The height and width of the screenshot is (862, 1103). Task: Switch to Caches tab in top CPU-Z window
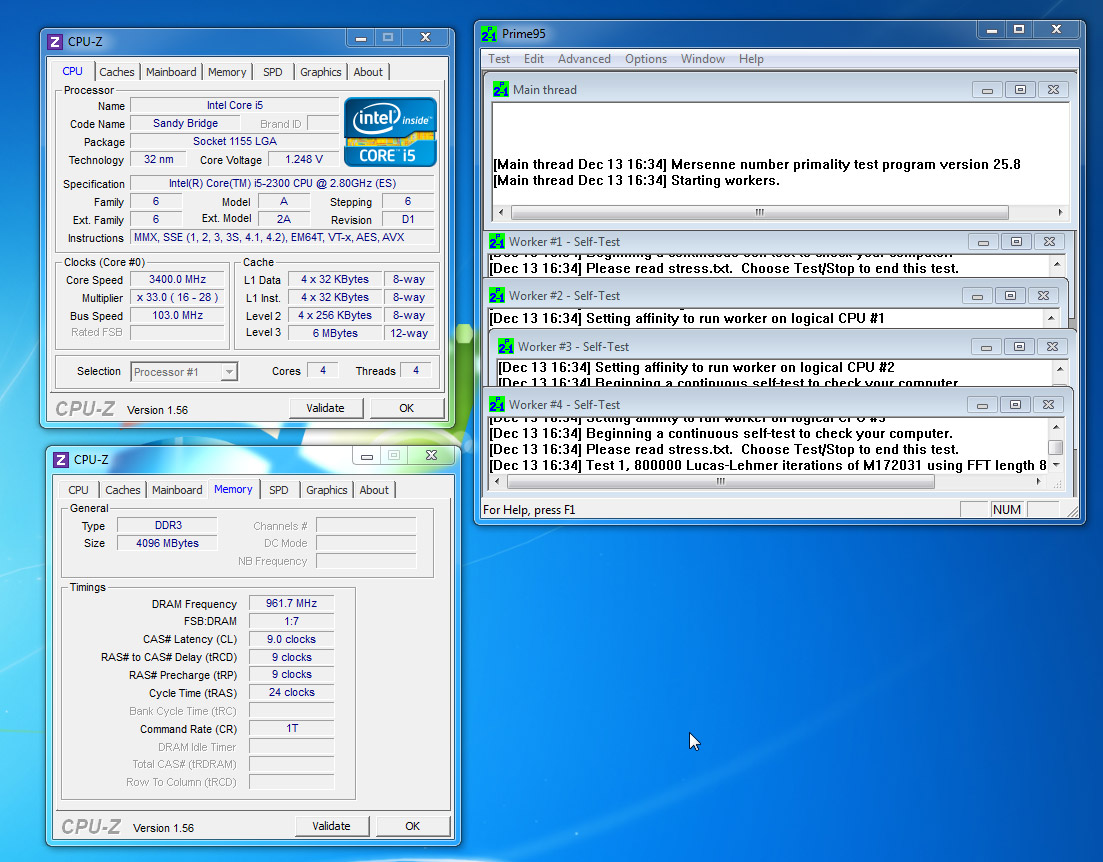point(117,72)
